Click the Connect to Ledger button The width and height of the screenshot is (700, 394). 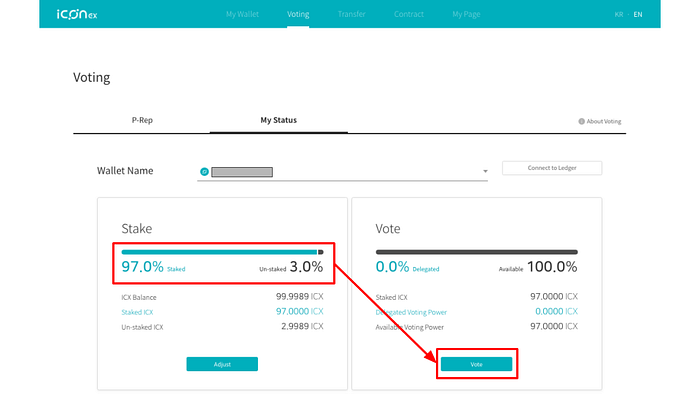point(552,168)
